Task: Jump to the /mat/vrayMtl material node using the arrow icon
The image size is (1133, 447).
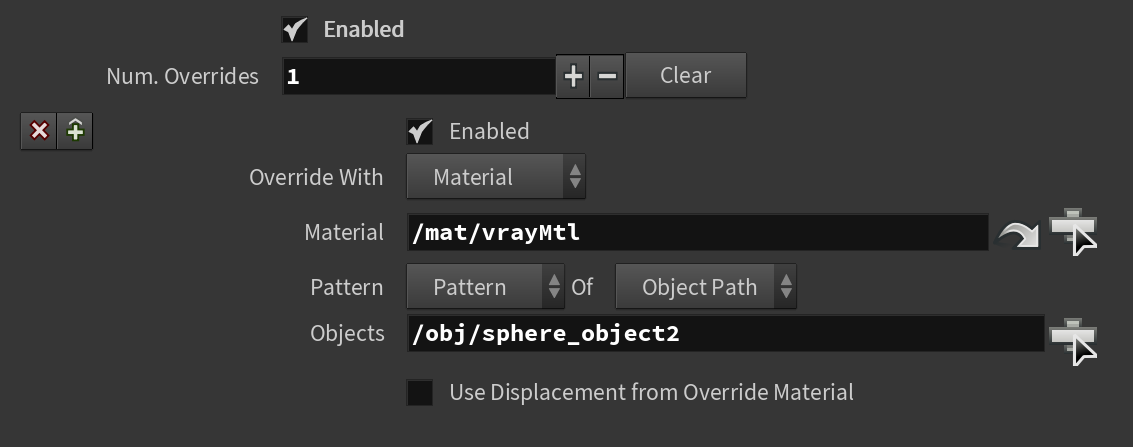Action: pos(1017,235)
